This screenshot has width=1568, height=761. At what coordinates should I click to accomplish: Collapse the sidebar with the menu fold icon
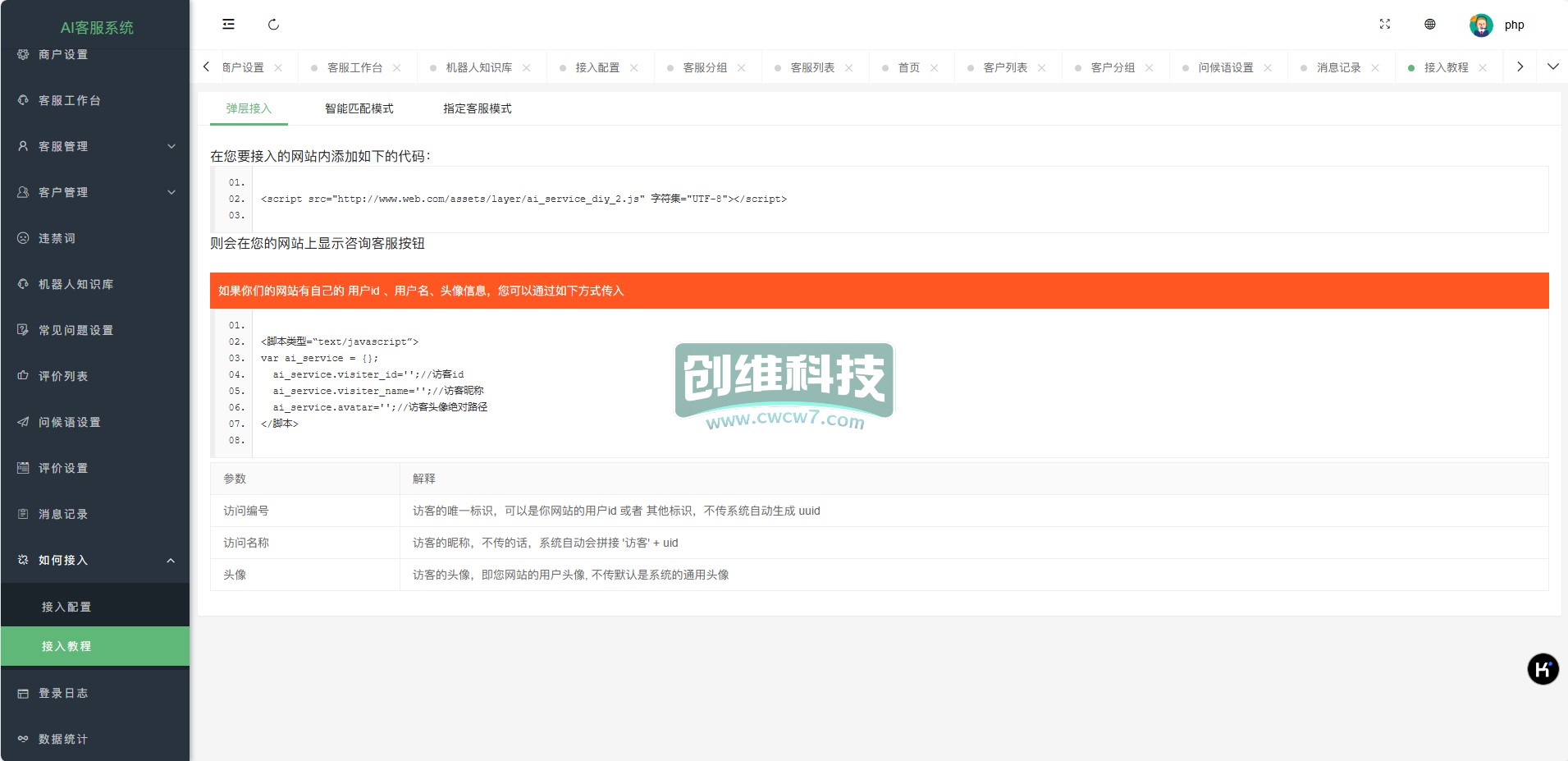(x=228, y=25)
